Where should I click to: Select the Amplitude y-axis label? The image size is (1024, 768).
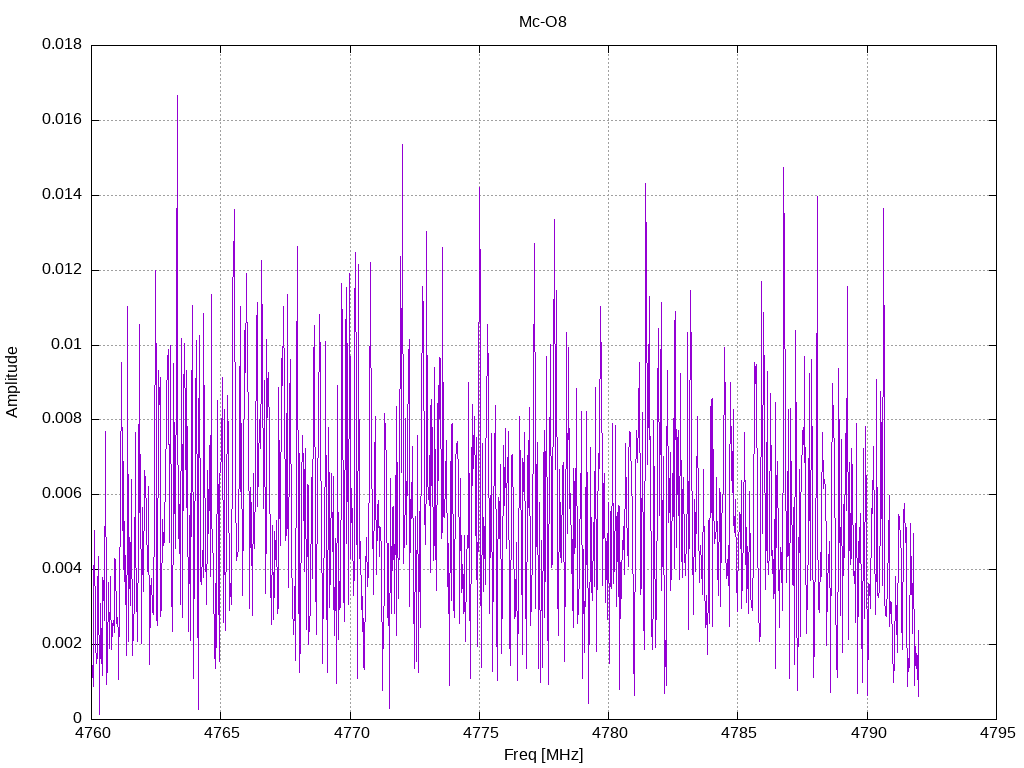(x=12, y=382)
